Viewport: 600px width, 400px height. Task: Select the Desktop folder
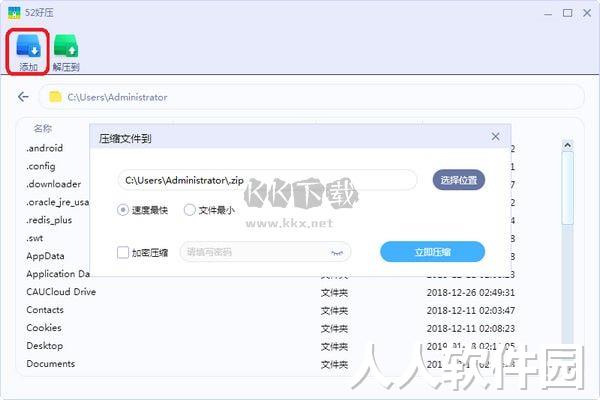click(x=44, y=346)
